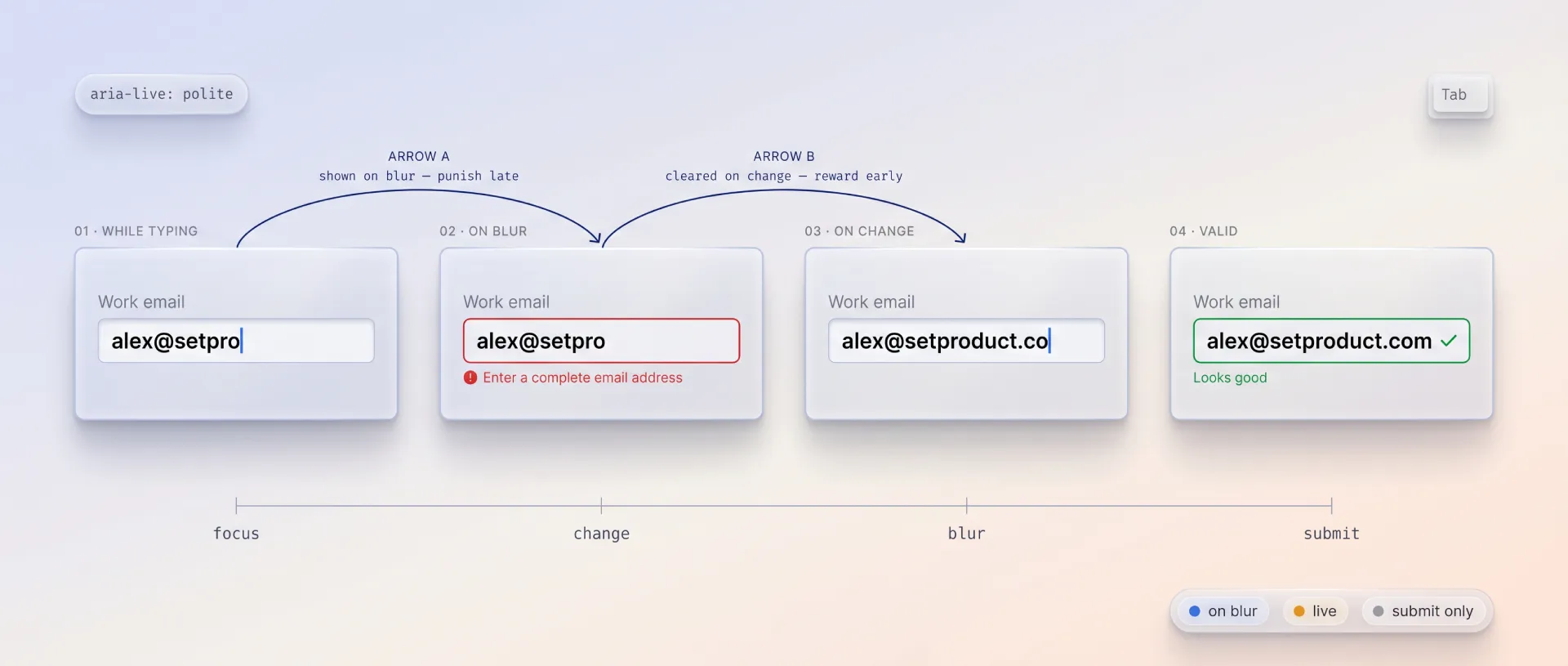Click the 'Work email' label in the Valid card
This screenshot has width=1568, height=666.
pos(1236,302)
